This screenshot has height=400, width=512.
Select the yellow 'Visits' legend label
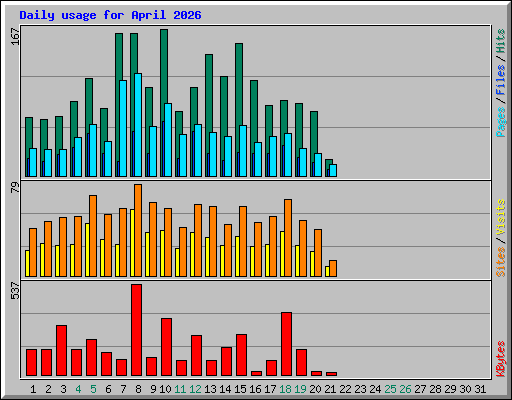[500, 217]
